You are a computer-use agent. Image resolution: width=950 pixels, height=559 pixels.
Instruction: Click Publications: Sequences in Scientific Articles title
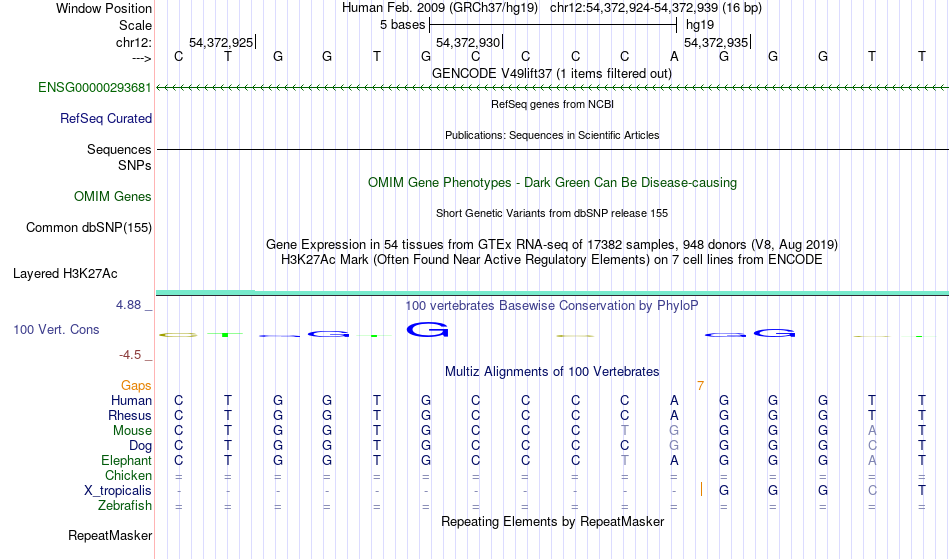[552, 135]
